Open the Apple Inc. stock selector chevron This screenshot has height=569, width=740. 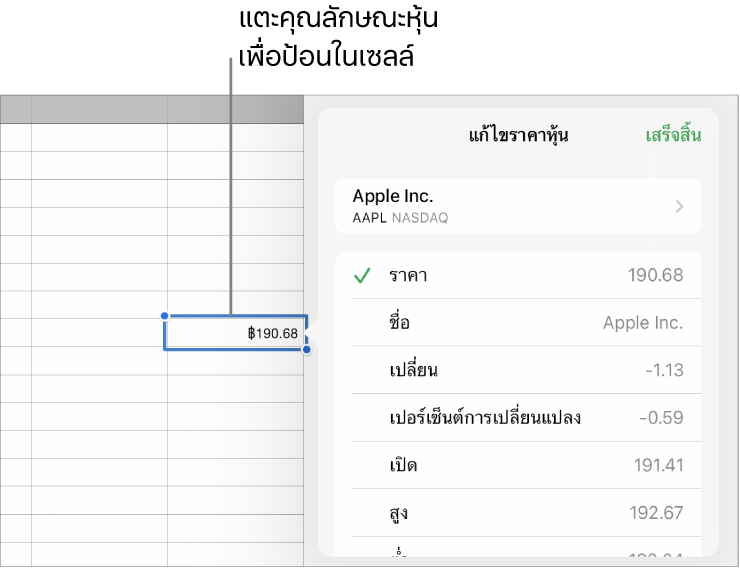coord(679,207)
